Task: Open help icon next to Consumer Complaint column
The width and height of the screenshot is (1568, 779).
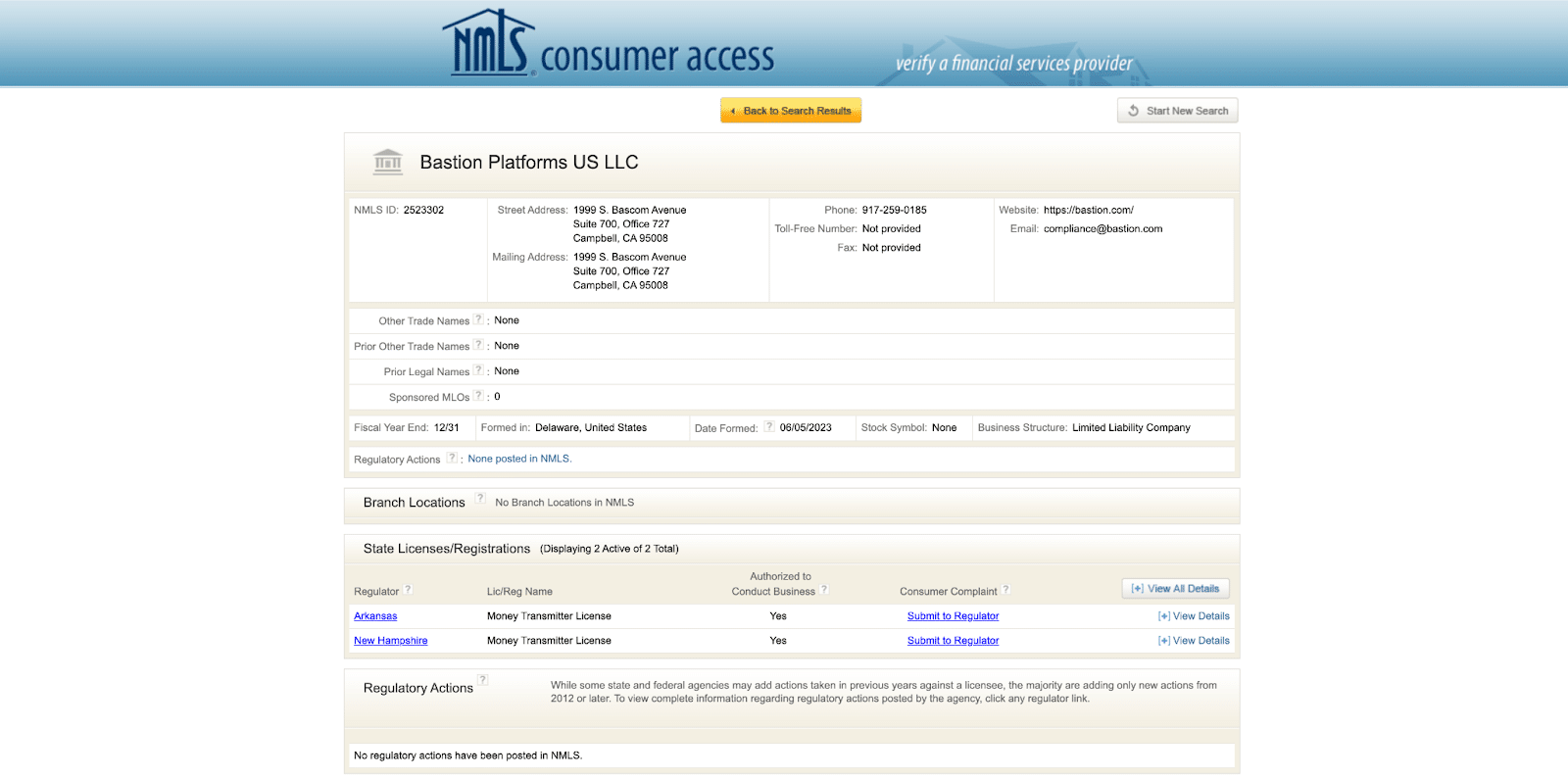Action: [x=1005, y=590]
